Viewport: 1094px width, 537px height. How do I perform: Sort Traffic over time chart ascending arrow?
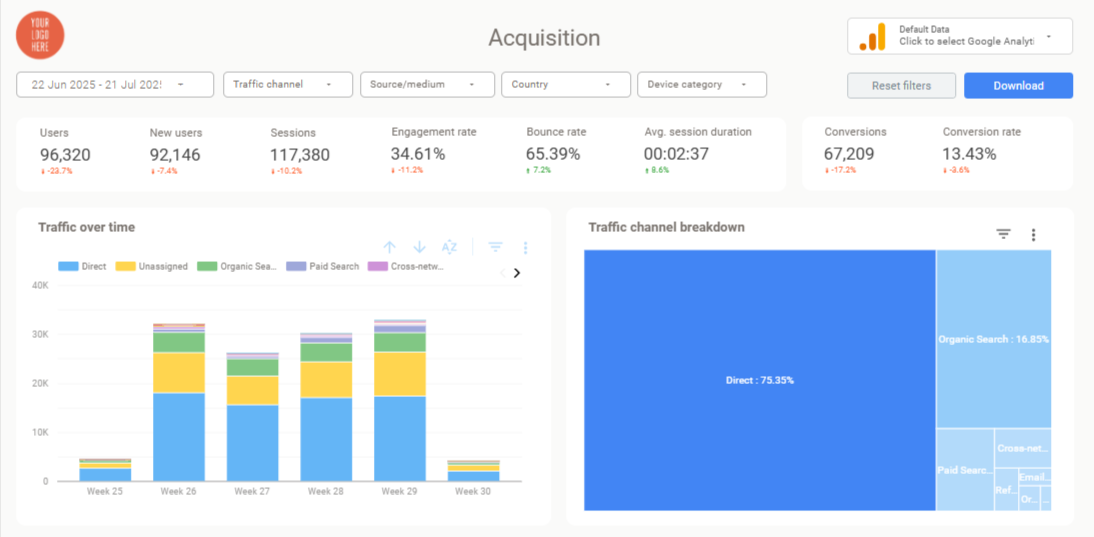pos(390,247)
